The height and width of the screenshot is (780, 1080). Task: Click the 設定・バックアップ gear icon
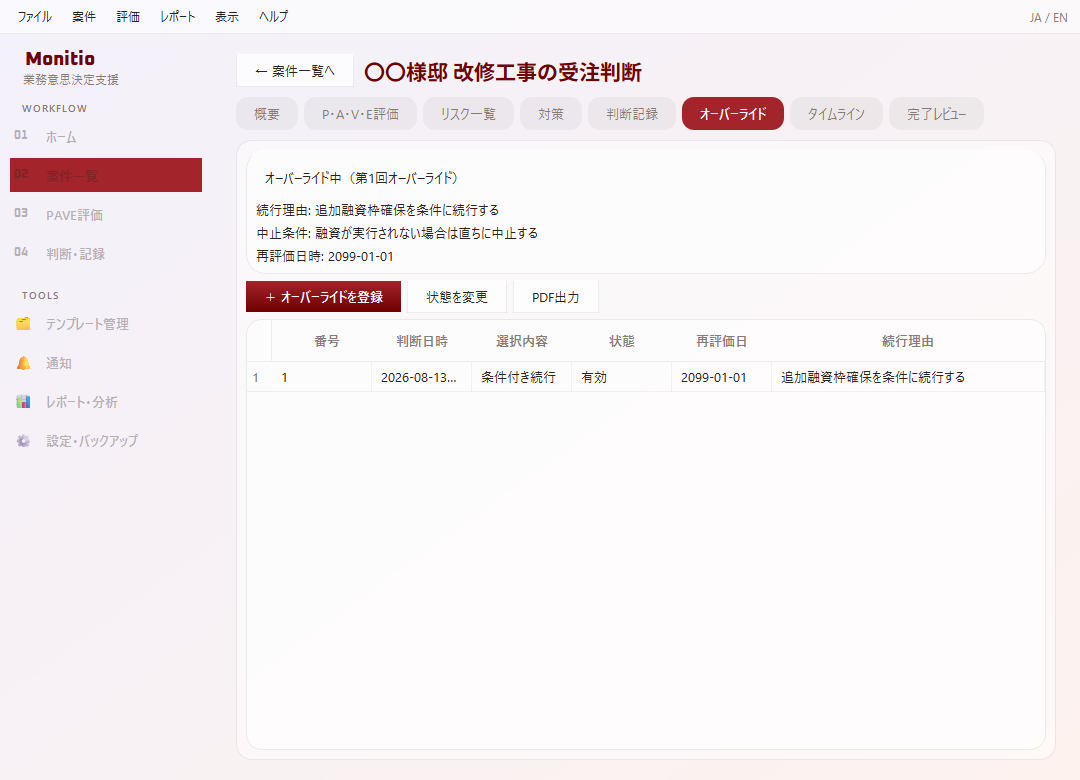(23, 441)
